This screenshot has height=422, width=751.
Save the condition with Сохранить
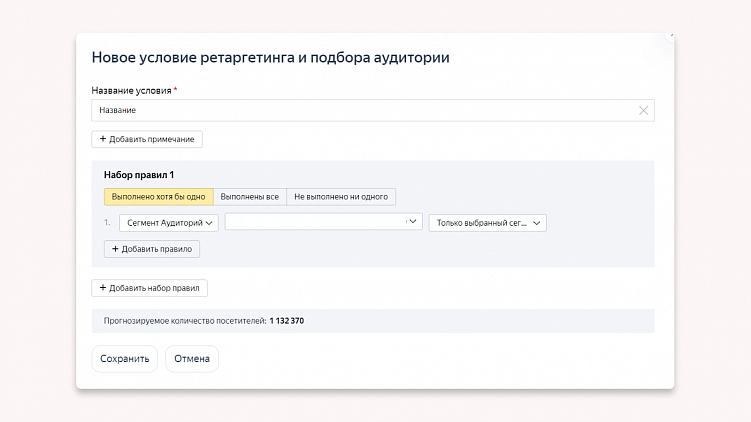pyautogui.click(x=125, y=359)
